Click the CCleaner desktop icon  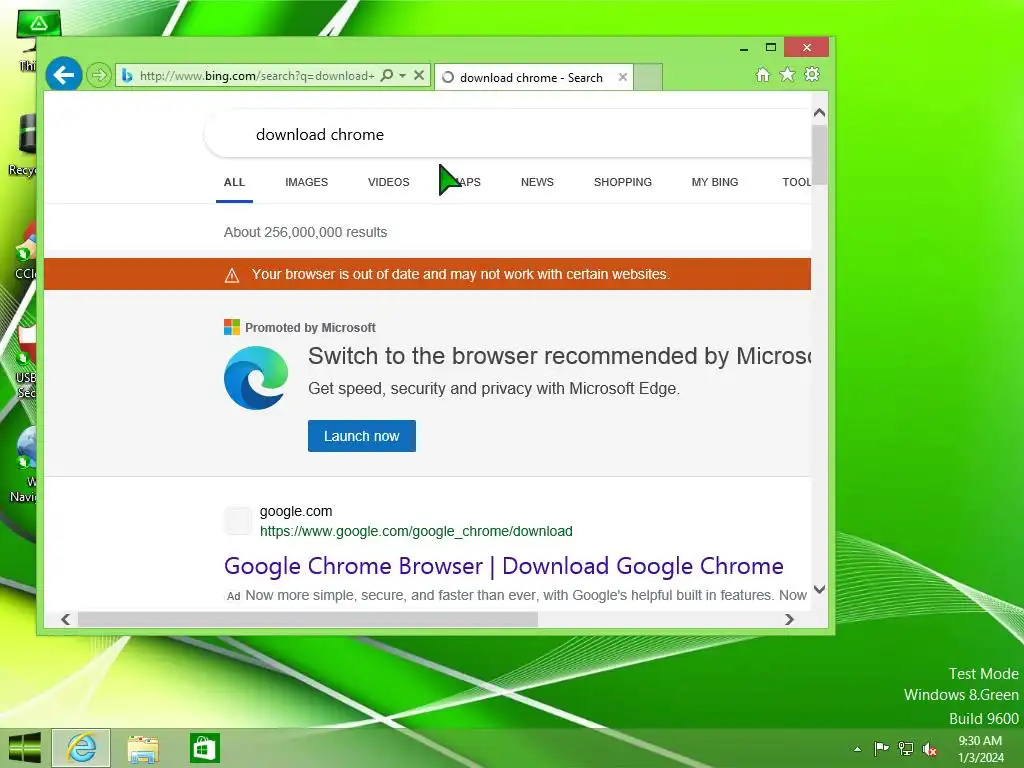point(26,251)
